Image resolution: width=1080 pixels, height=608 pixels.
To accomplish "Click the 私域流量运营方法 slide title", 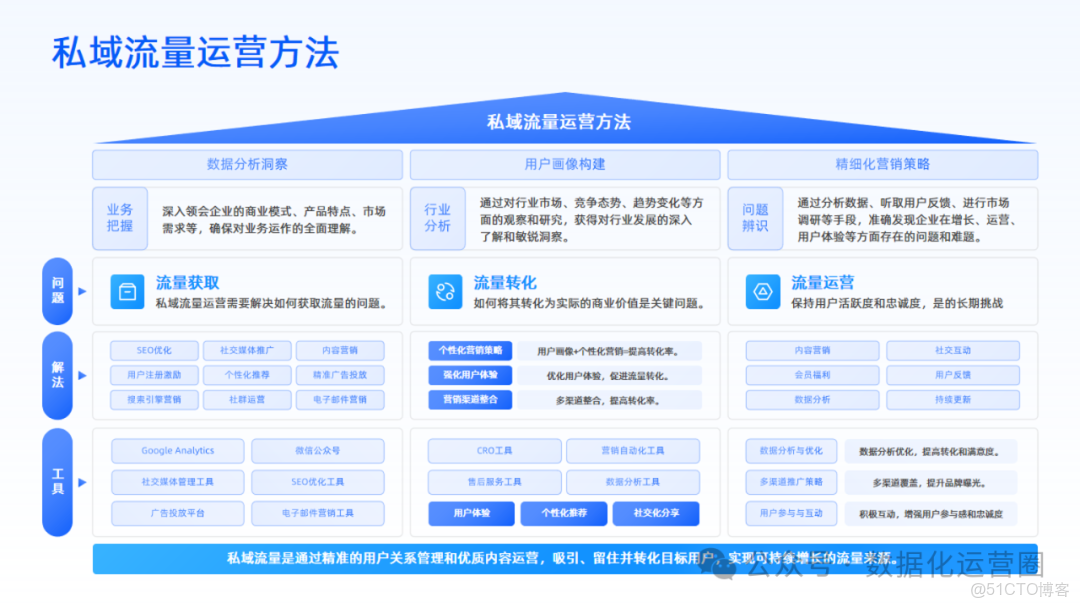I will [196, 50].
